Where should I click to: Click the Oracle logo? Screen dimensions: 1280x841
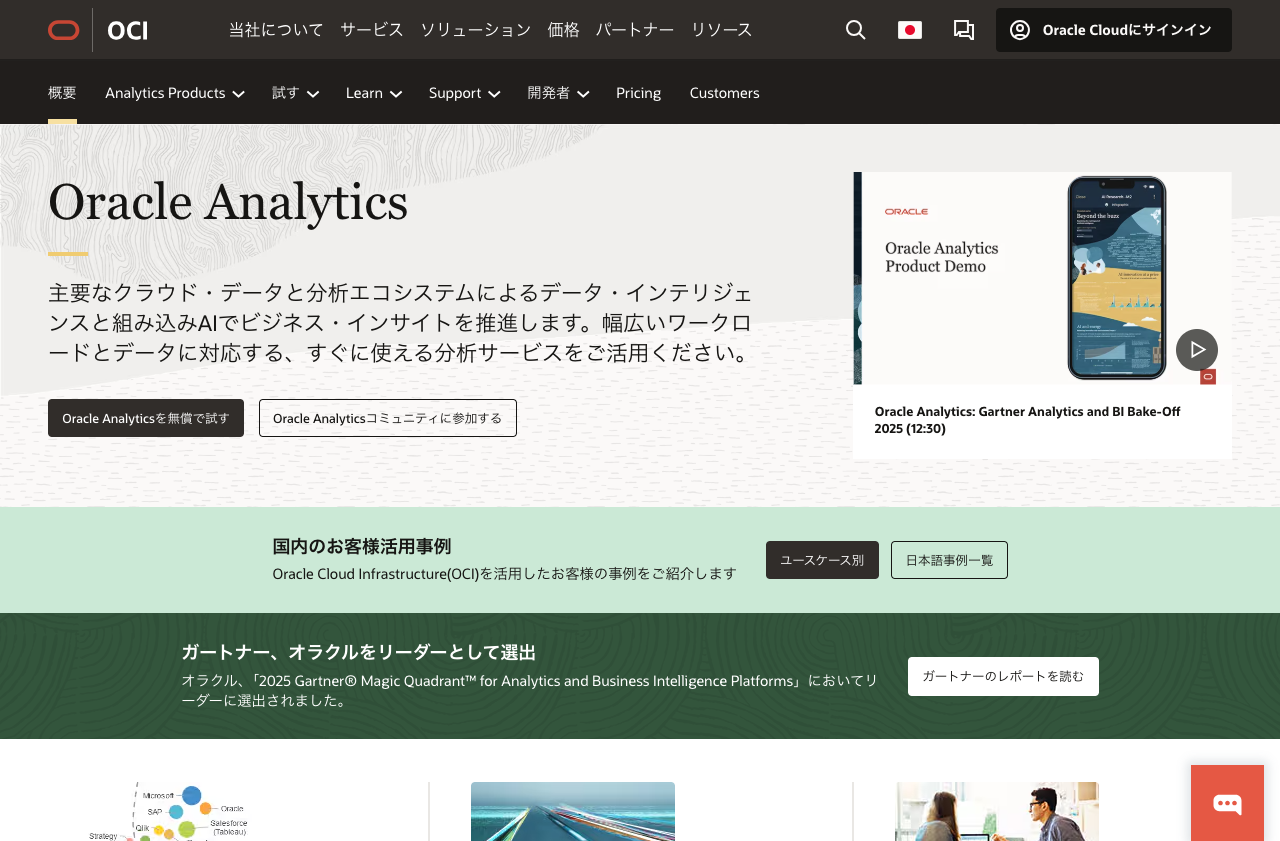[x=63, y=29]
